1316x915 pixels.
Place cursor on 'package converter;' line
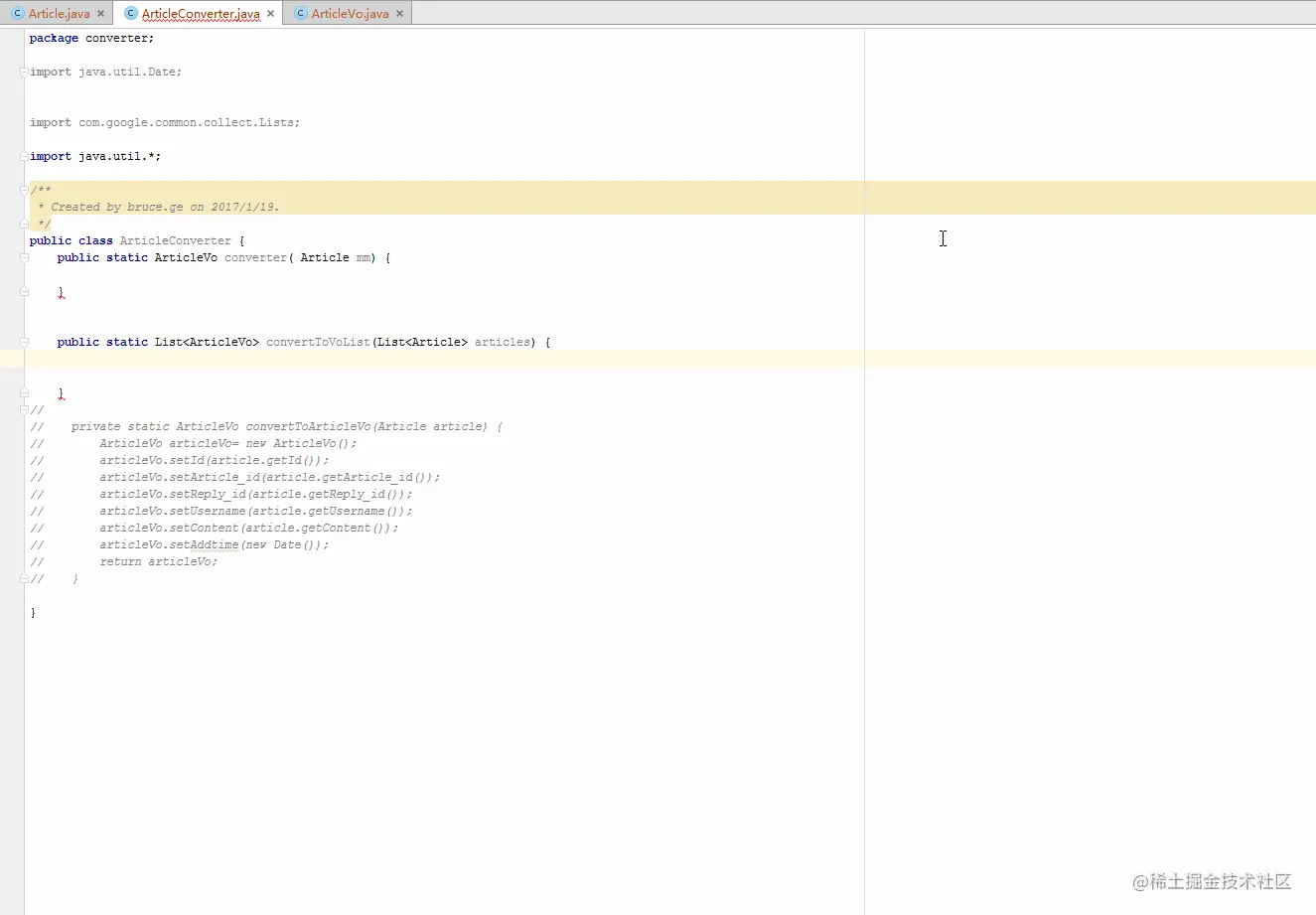tap(91, 38)
